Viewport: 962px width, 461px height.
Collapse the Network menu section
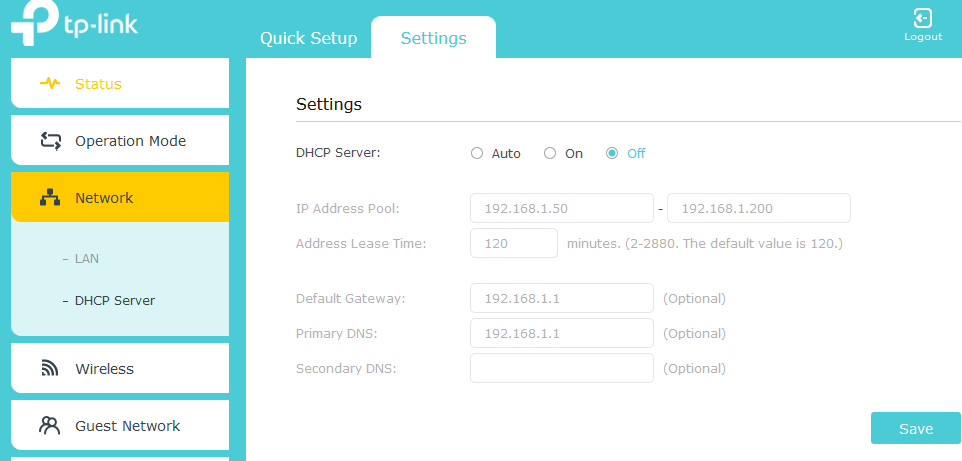120,197
